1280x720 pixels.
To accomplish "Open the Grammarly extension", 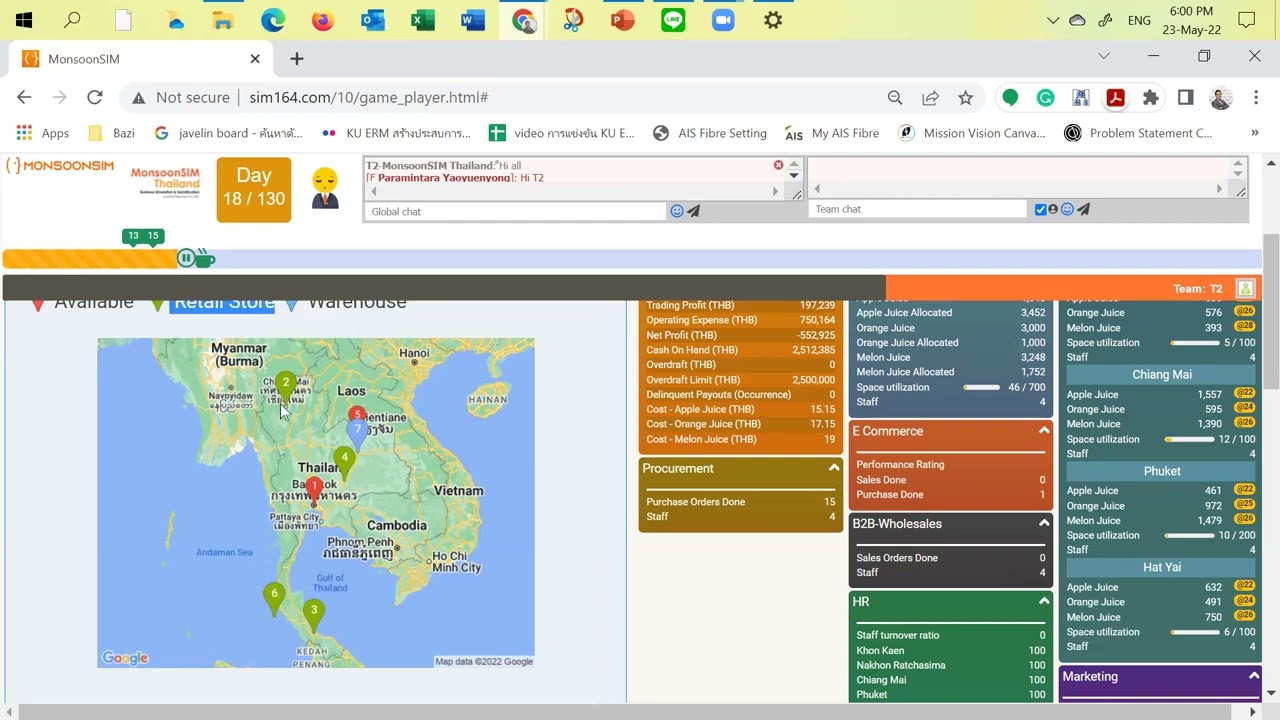I will click(1045, 97).
